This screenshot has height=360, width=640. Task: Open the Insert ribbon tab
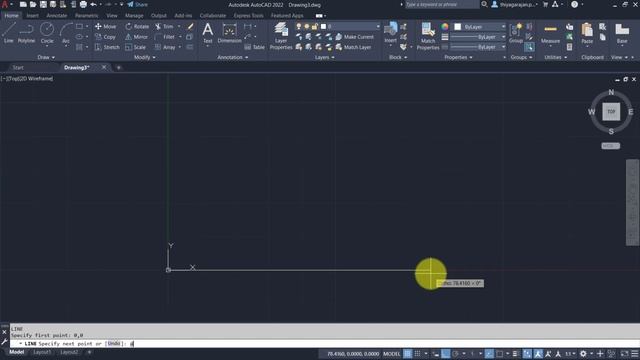[x=32, y=16]
